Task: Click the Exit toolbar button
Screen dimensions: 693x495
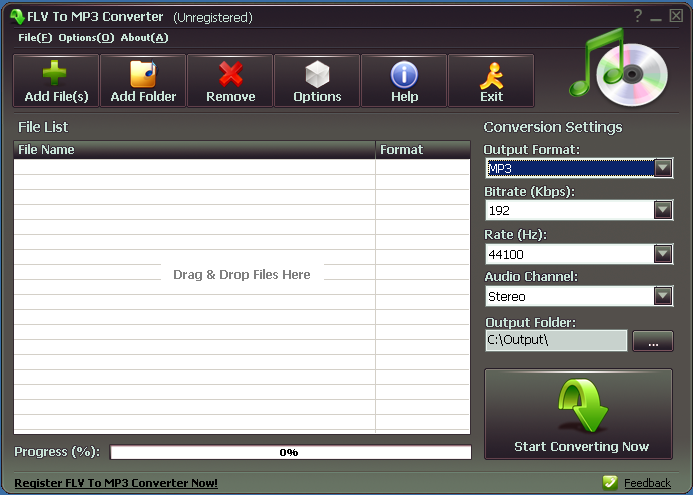Action: (491, 81)
